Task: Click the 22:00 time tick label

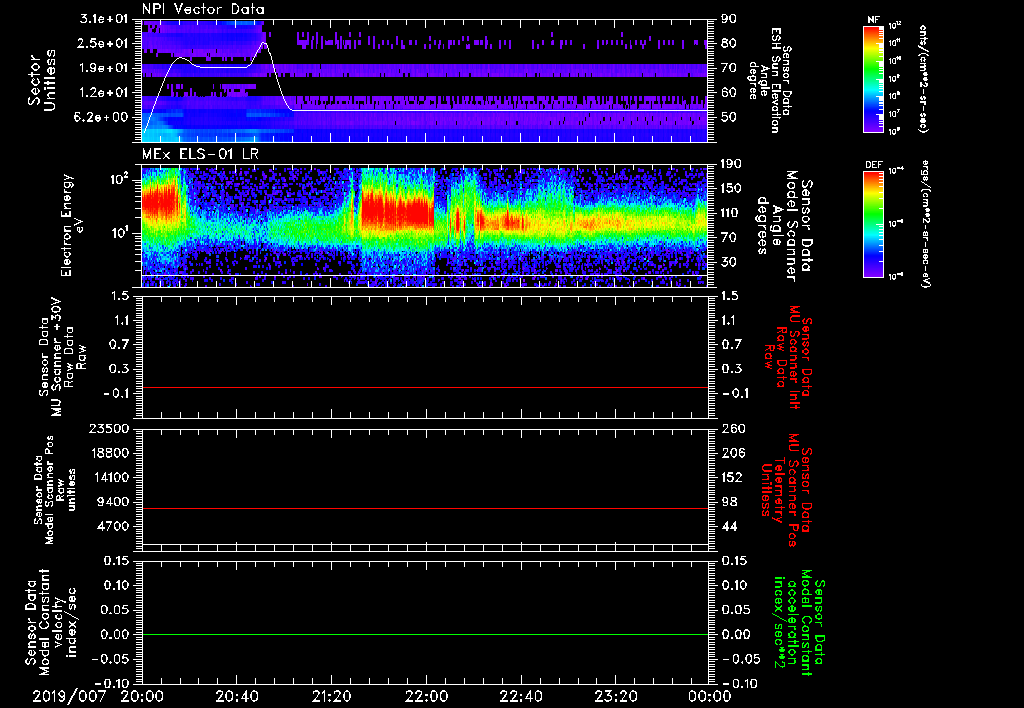Action: point(426,696)
